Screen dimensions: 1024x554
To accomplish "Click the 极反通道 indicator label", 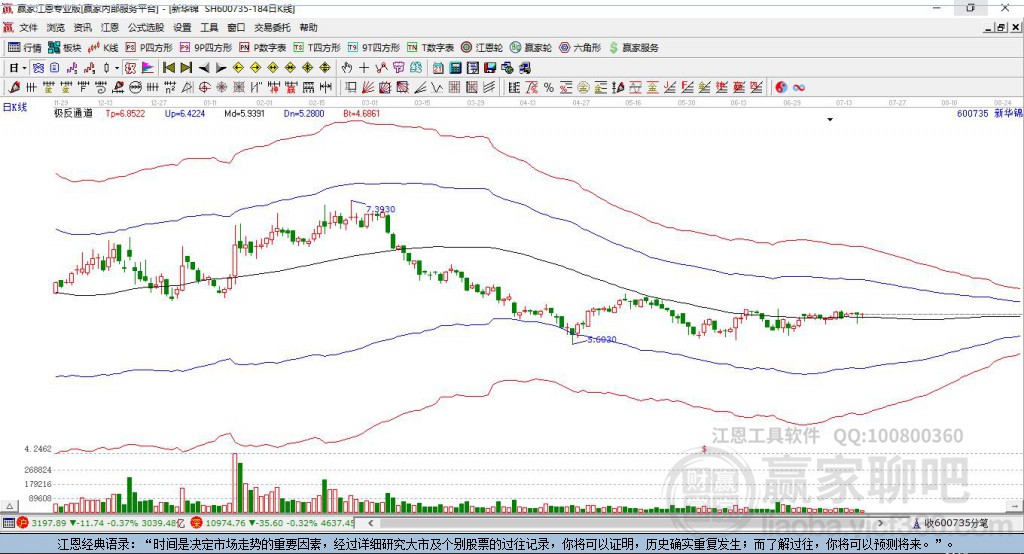I will pyautogui.click(x=73, y=113).
